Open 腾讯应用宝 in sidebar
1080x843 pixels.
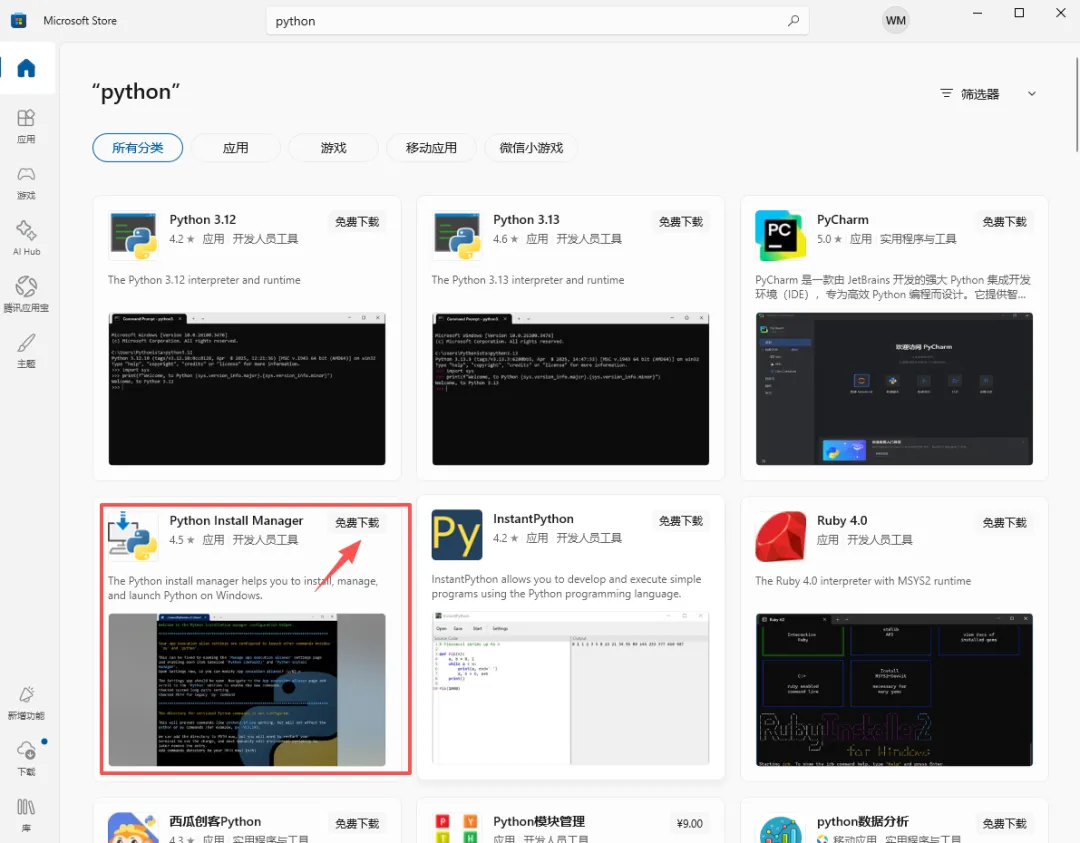tap(26, 295)
